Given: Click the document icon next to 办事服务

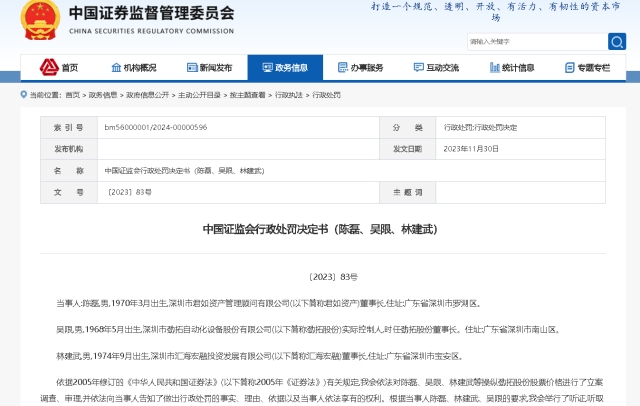Looking at the screenshot, I should pos(343,68).
